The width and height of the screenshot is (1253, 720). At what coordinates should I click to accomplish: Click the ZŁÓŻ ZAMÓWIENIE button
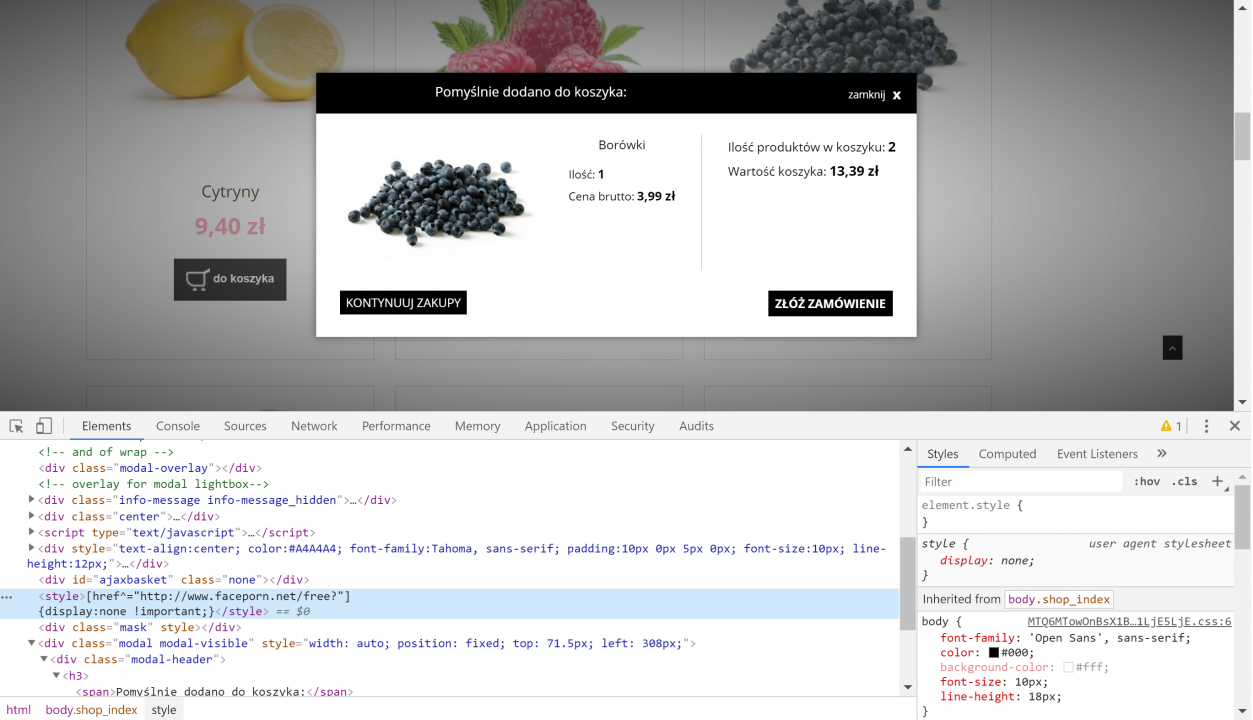click(x=830, y=303)
